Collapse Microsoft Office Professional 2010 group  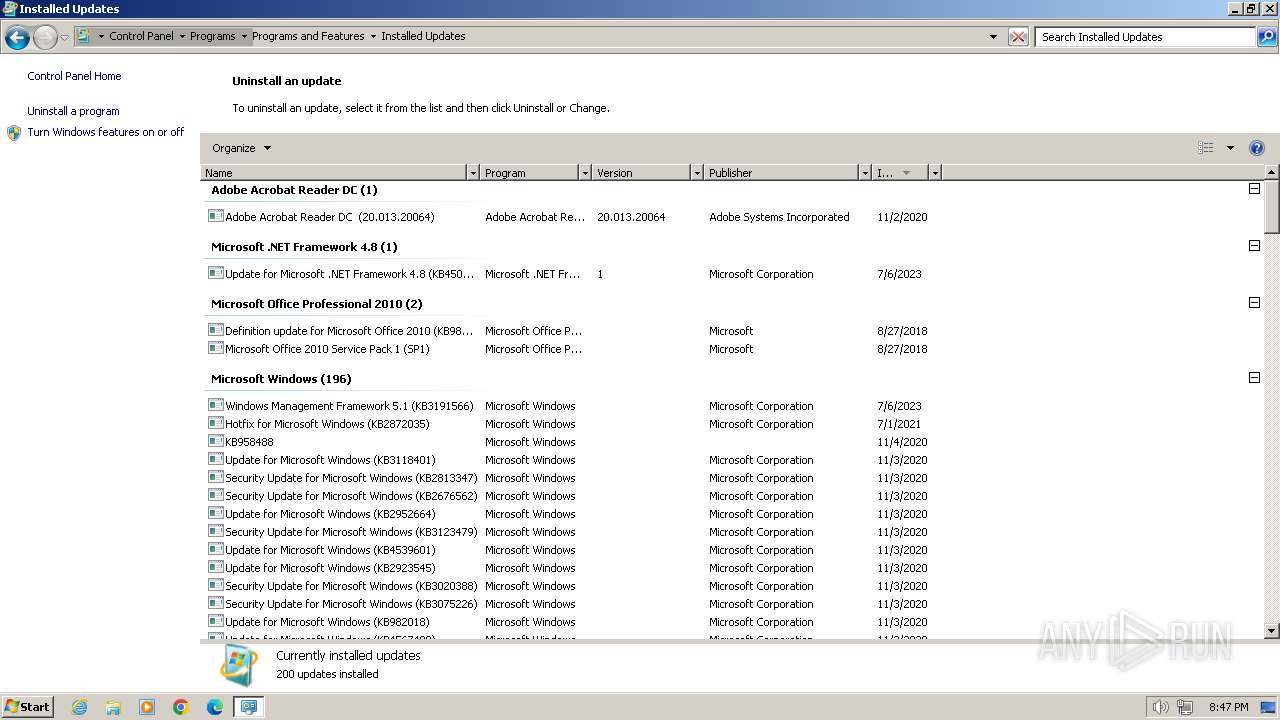[1254, 303]
